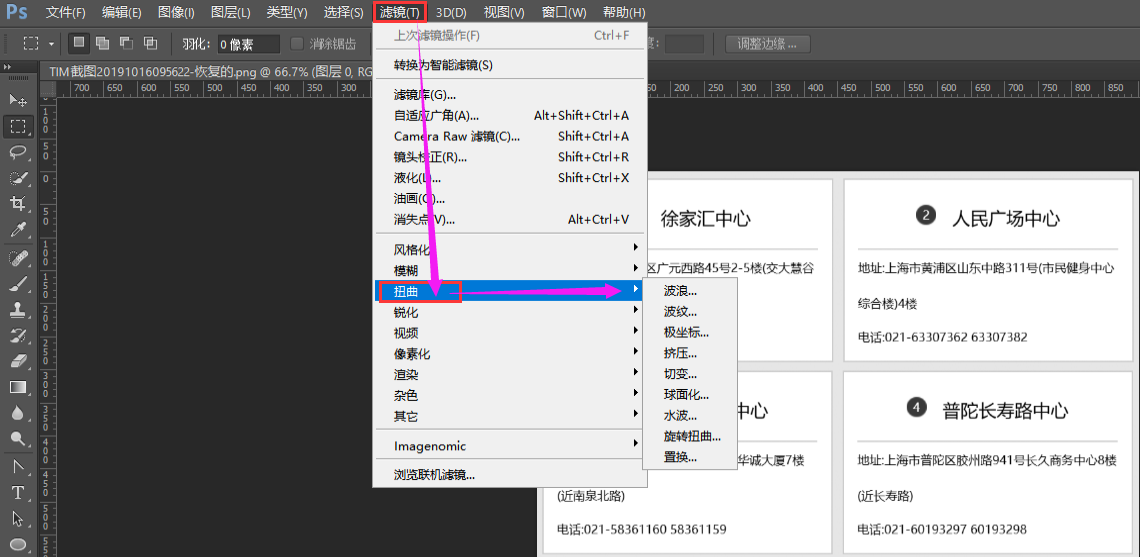The image size is (1140, 557).
Task: Select the Path Selection tool
Action: (18, 518)
